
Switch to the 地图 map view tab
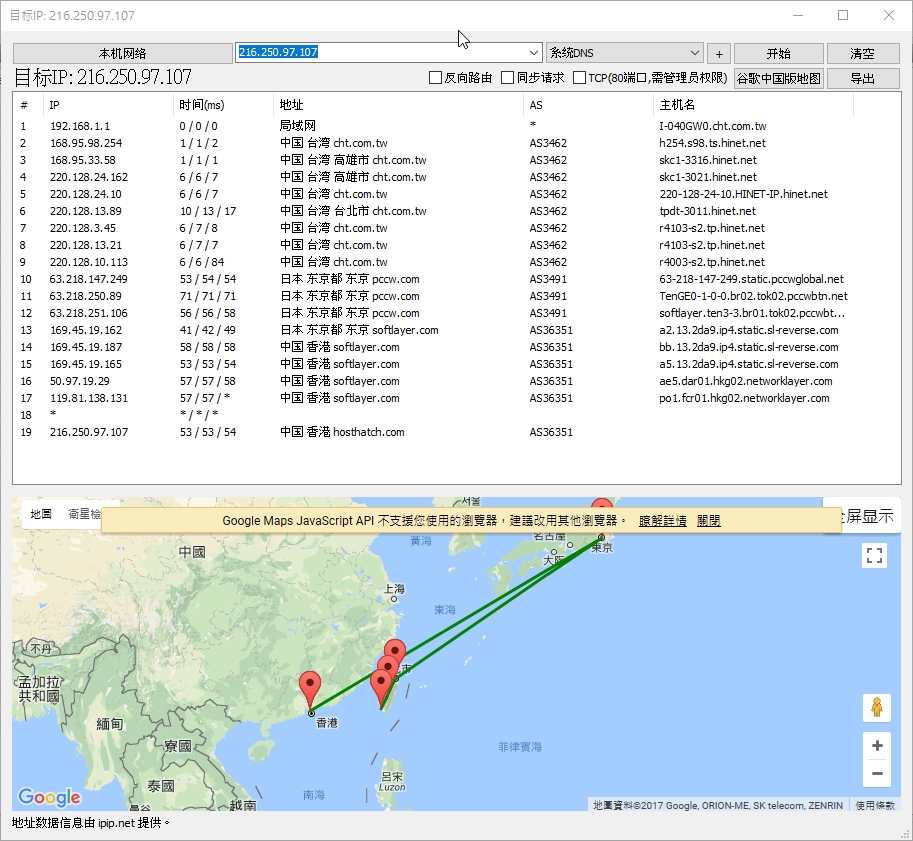(x=41, y=514)
